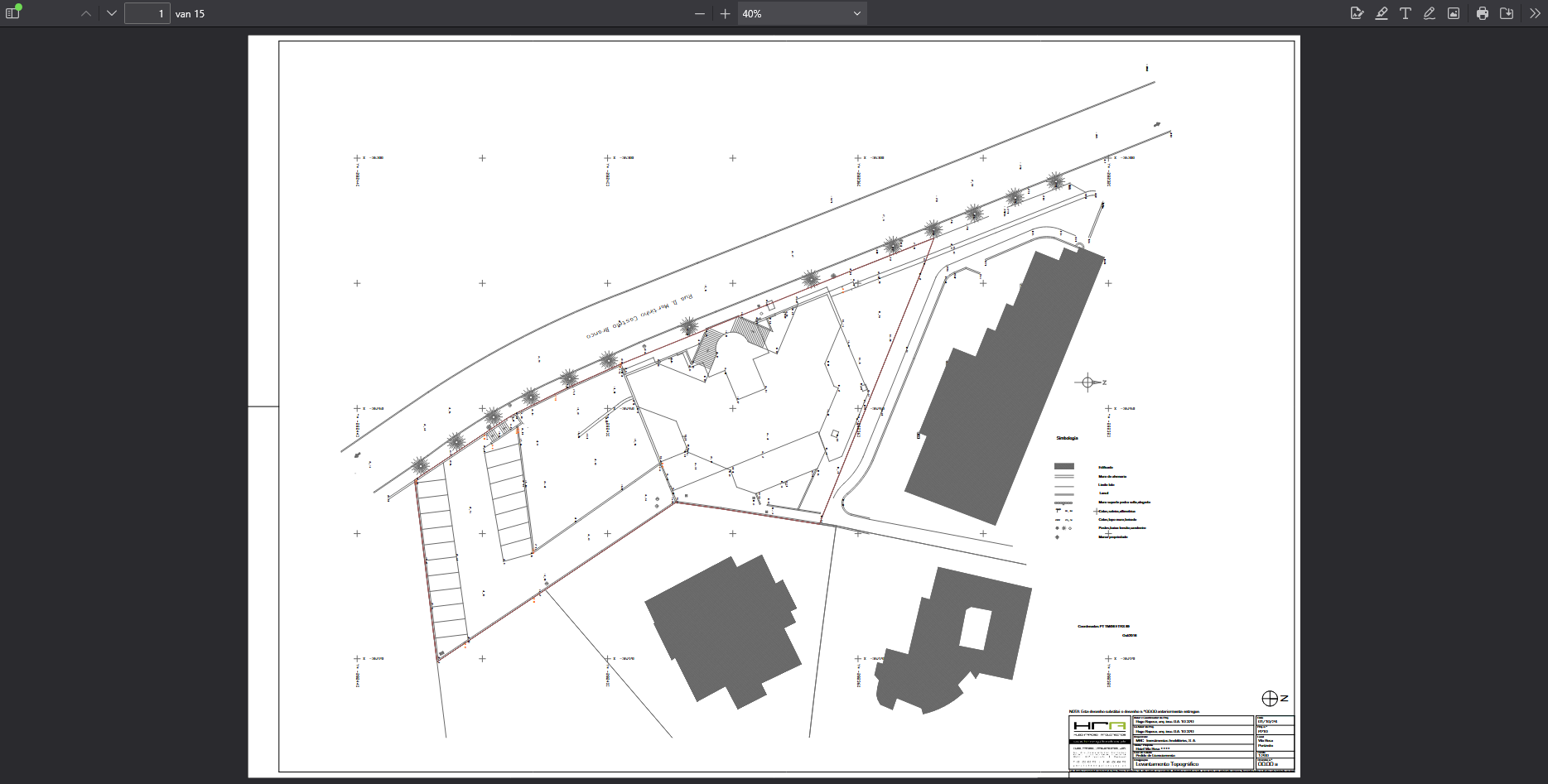Click the Simbologia legend heading
1548x784 pixels.
pyautogui.click(x=1067, y=438)
